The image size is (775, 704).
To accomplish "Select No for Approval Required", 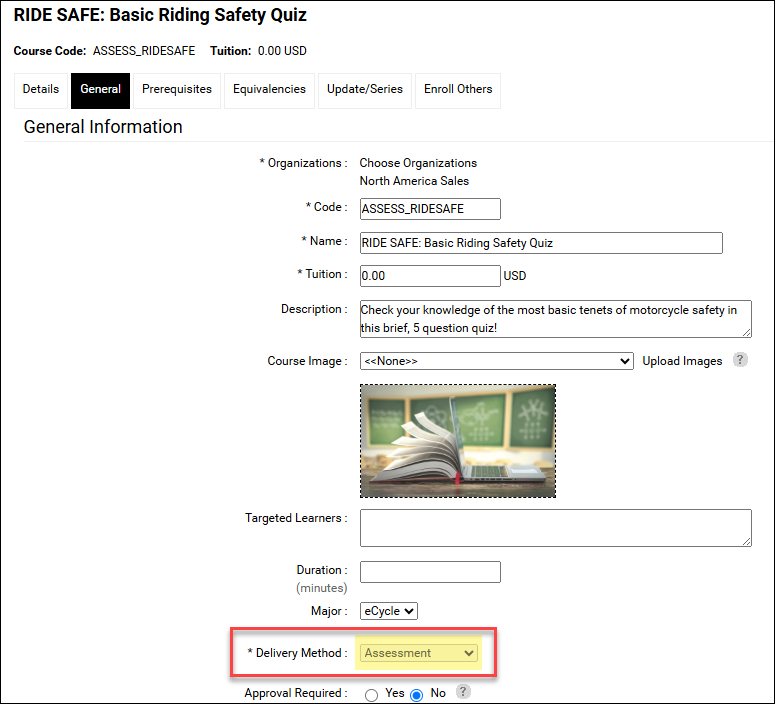I will point(417,695).
